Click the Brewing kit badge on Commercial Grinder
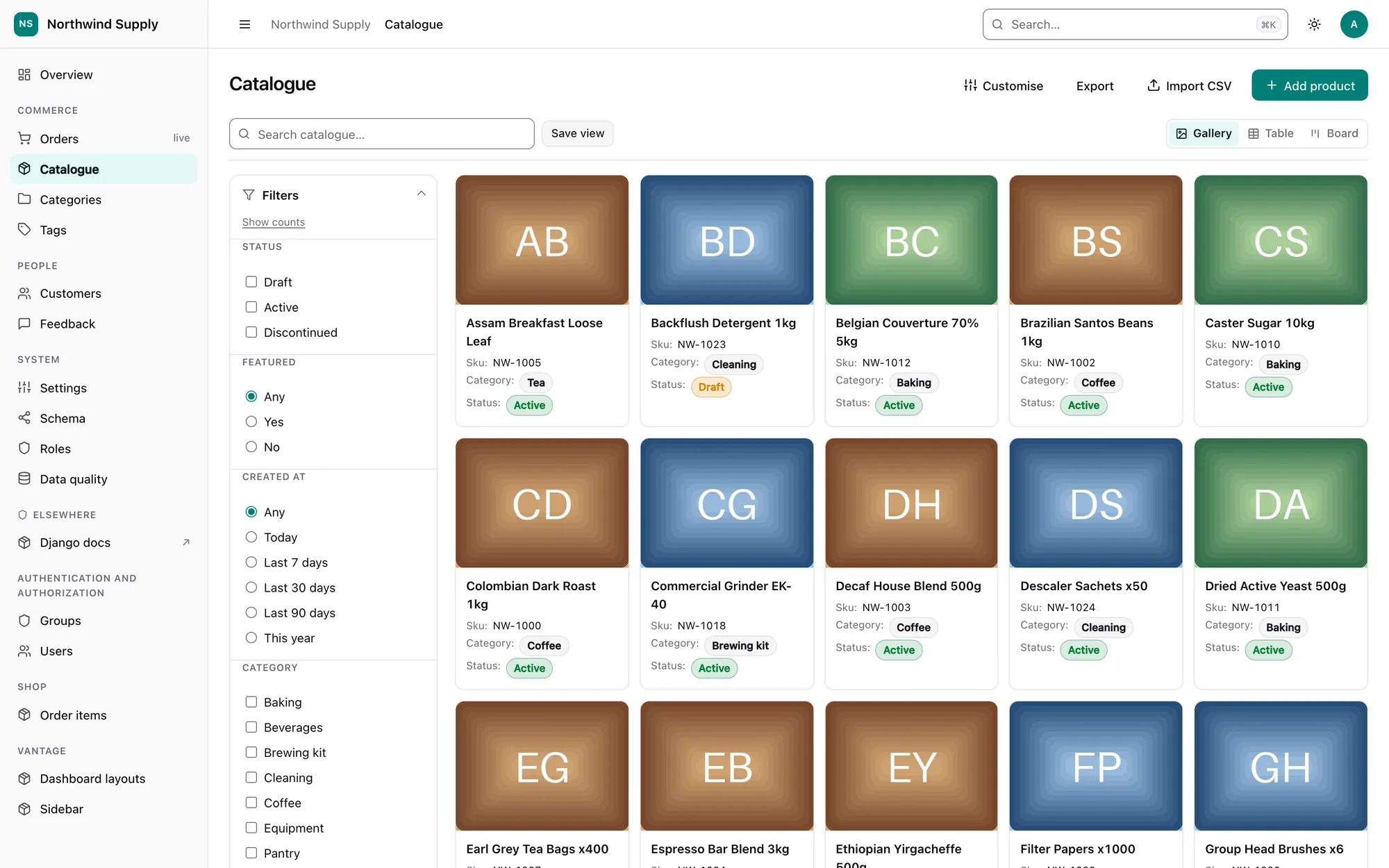 740,646
